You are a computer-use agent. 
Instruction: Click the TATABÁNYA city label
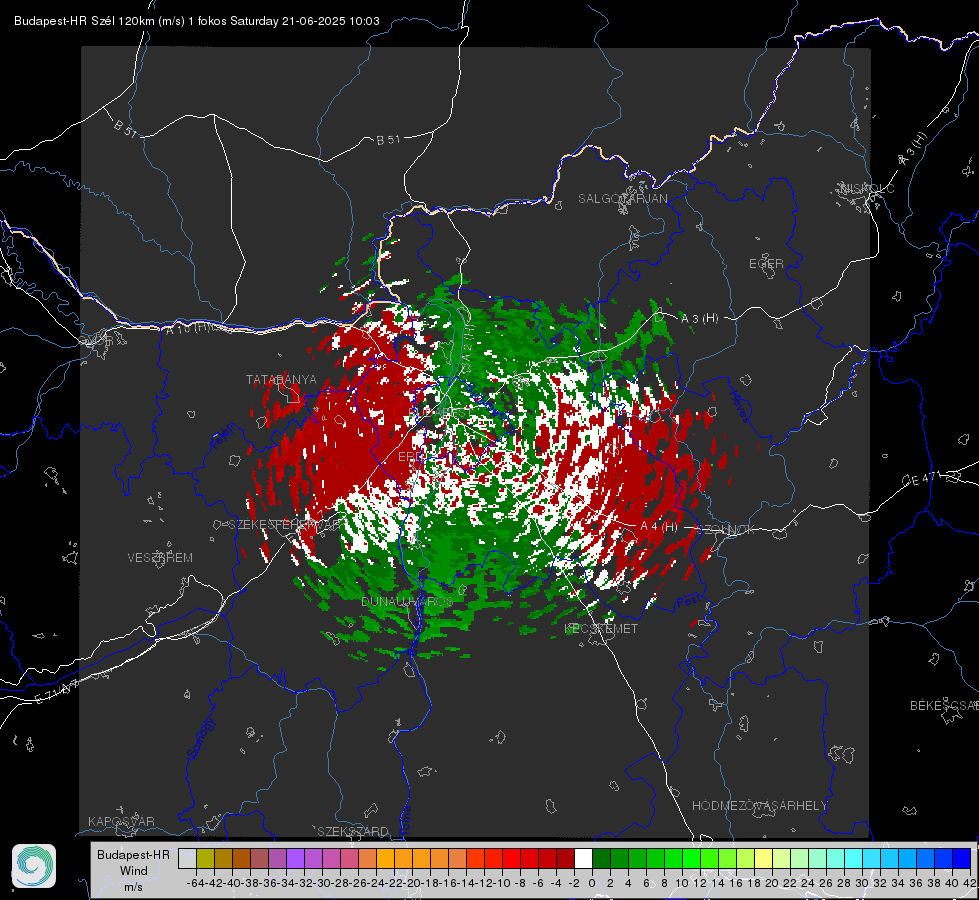point(281,380)
